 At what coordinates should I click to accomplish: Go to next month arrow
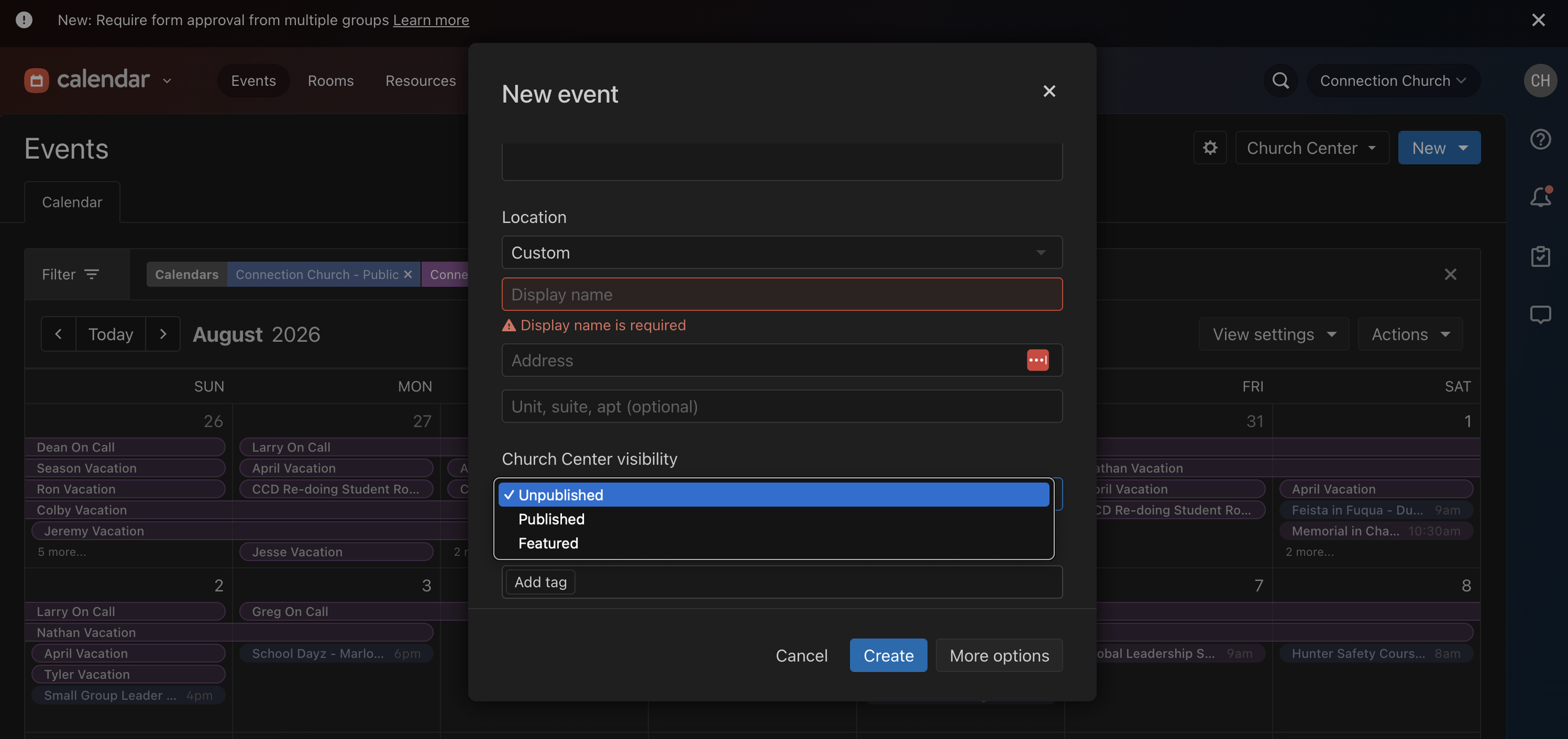tap(163, 334)
